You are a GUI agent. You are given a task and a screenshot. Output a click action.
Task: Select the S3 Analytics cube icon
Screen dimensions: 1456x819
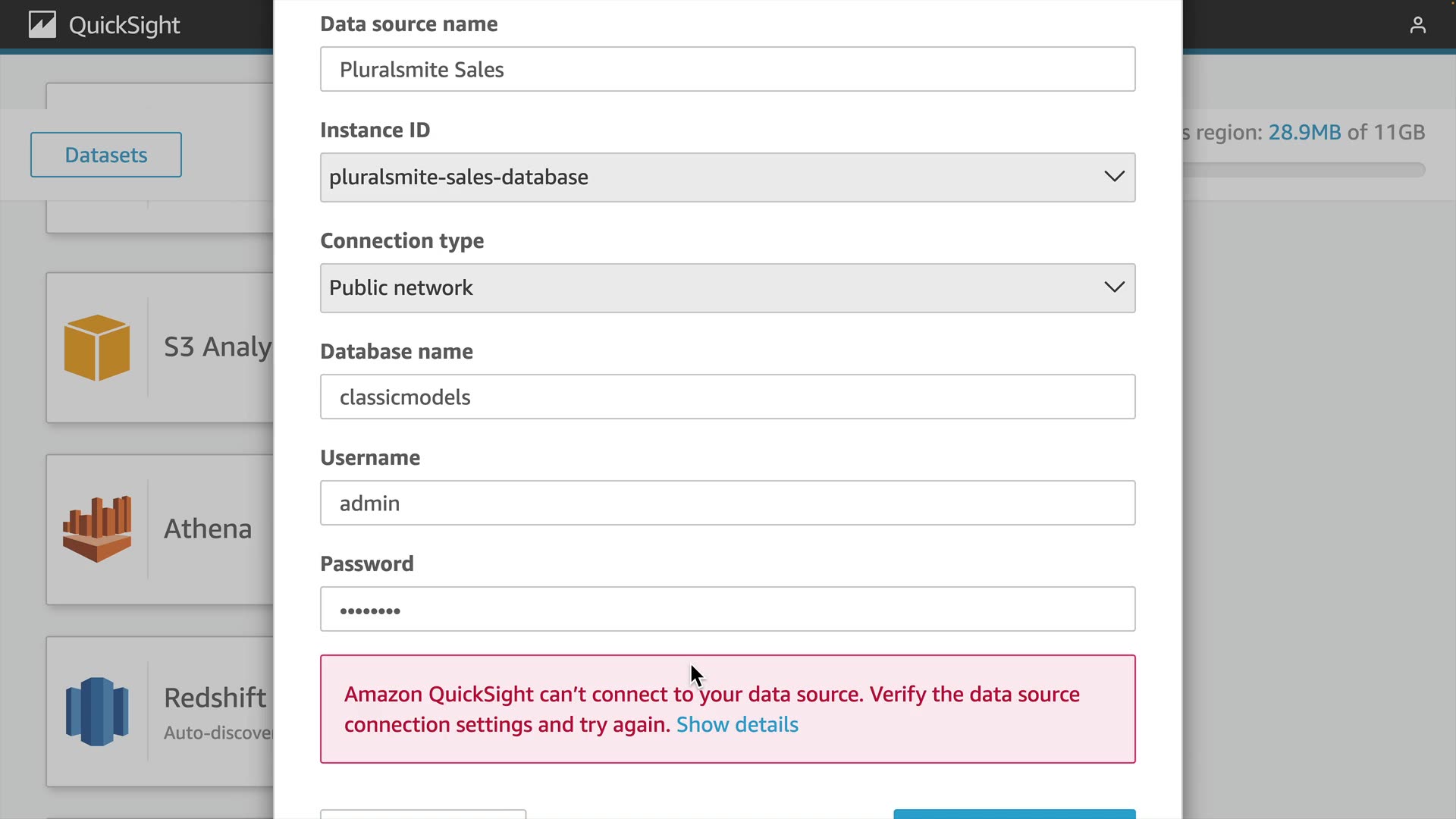coord(97,347)
